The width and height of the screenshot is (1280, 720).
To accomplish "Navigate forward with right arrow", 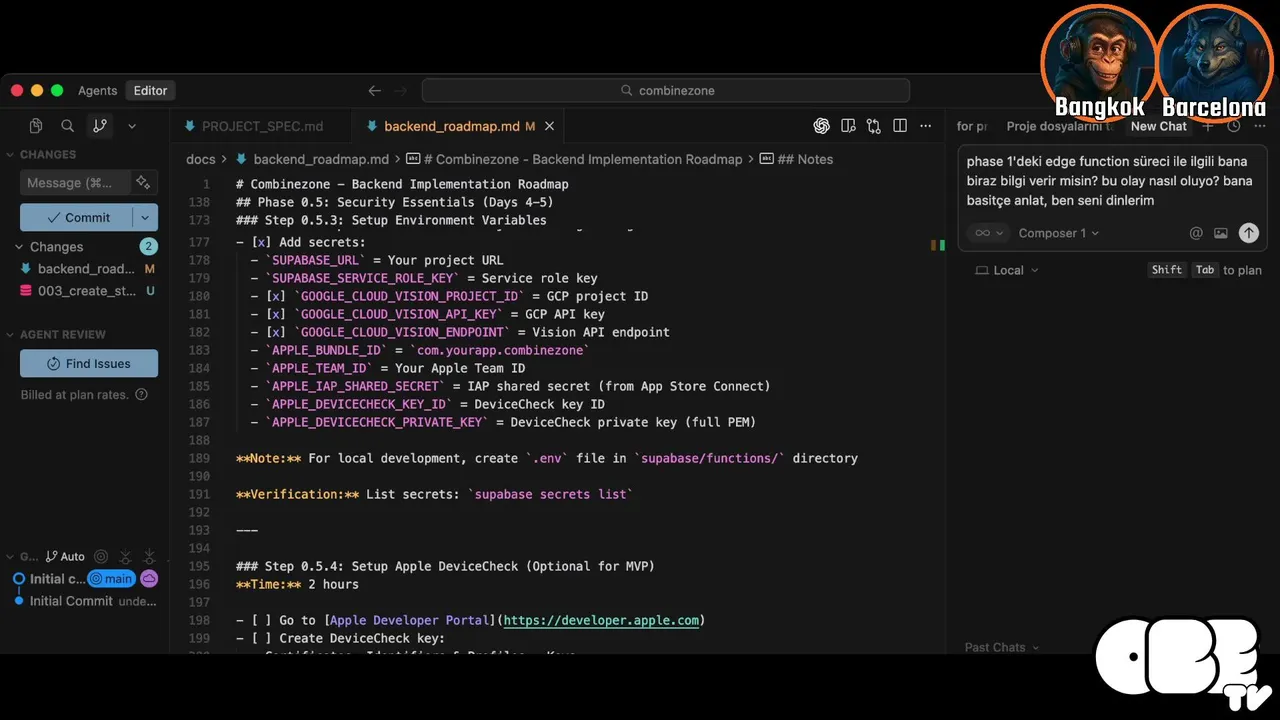I will pyautogui.click(x=400, y=90).
